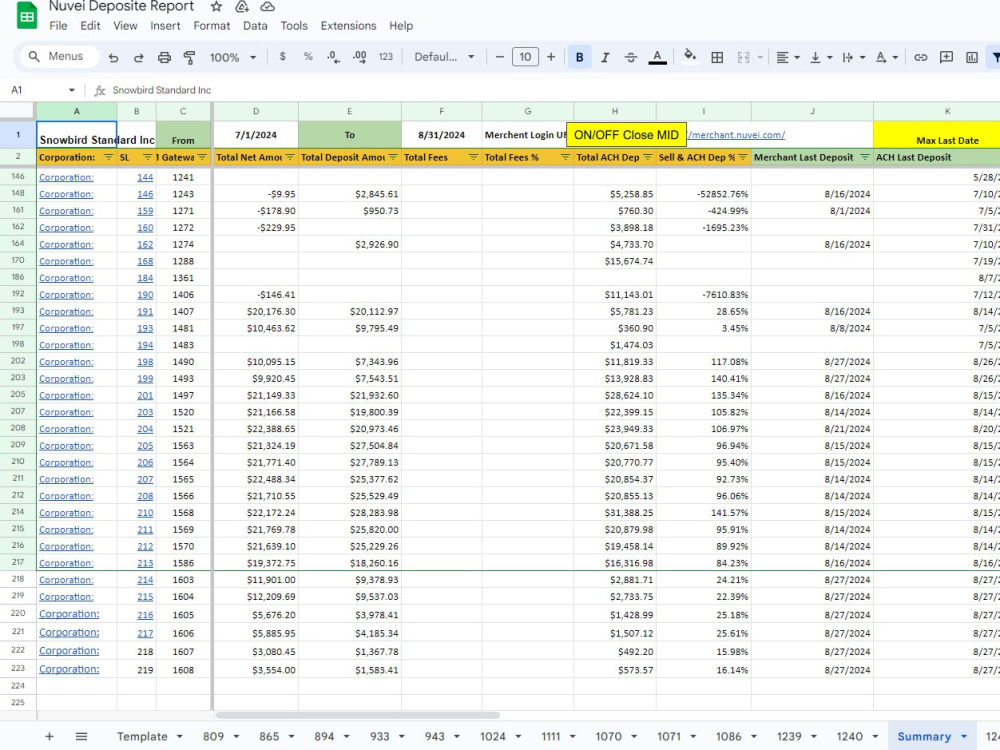The width and height of the screenshot is (1000, 750).
Task: Open the File menu
Action: (58, 26)
